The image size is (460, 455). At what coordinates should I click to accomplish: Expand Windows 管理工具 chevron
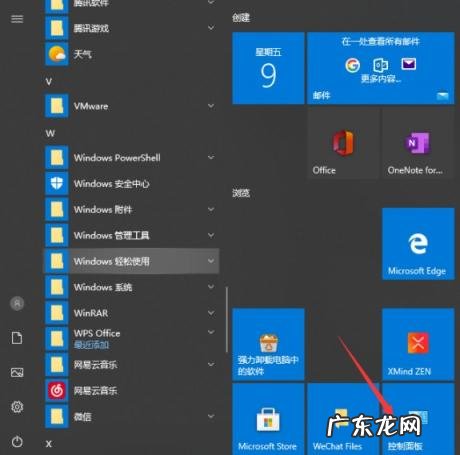(211, 235)
